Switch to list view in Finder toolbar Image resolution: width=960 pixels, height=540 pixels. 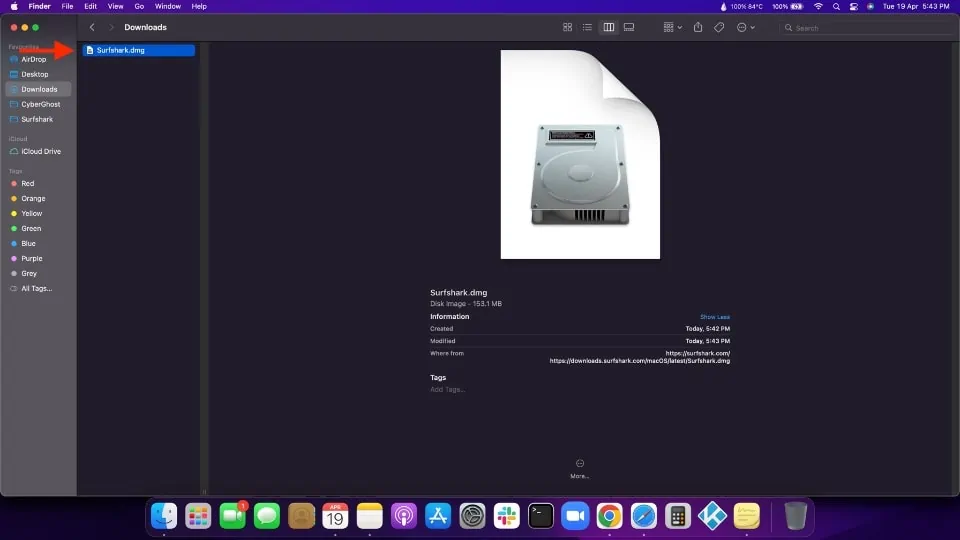[587, 28]
